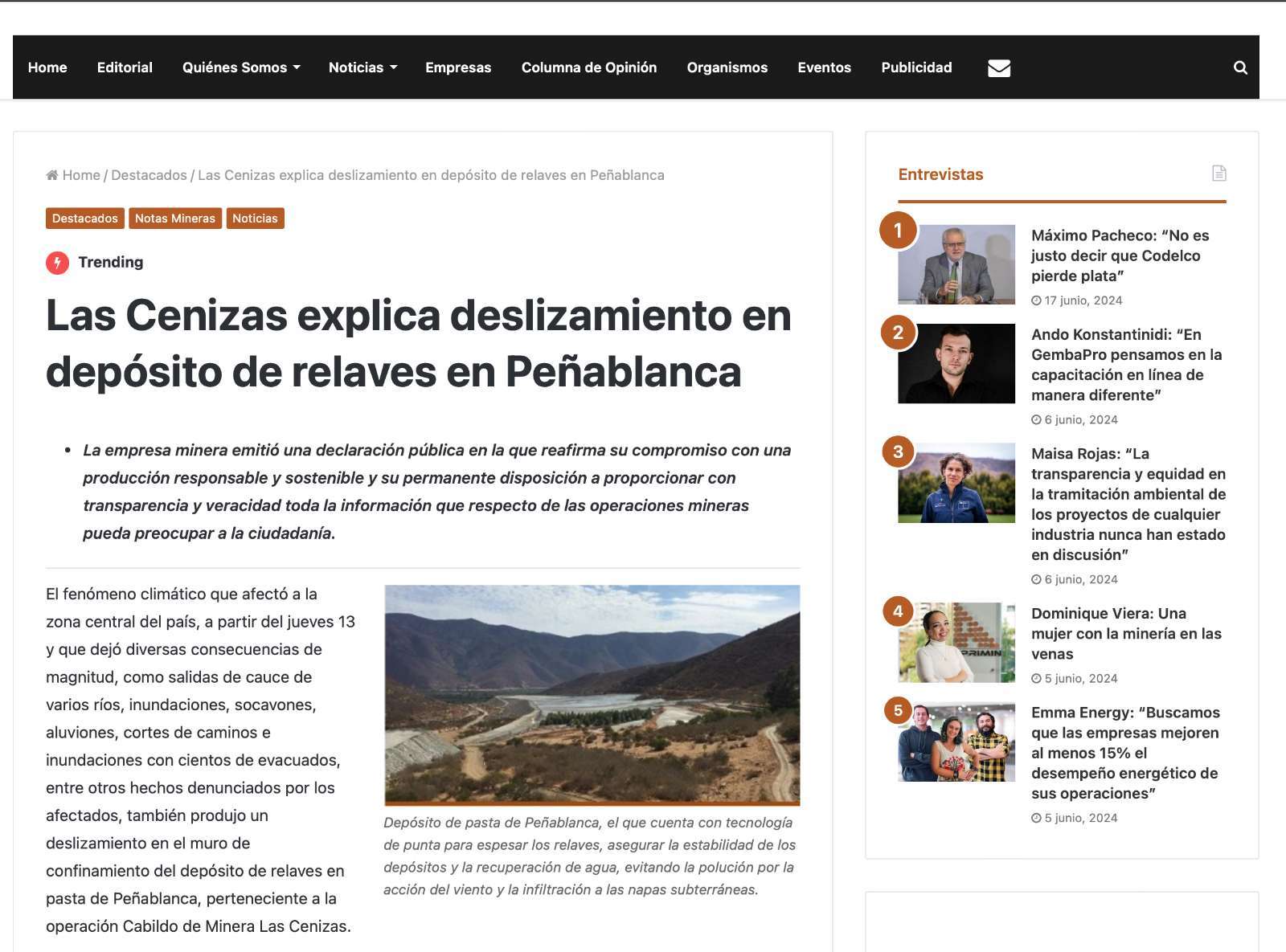Expand the Quiénes Somos dropdown menu
The image size is (1286, 952).
[x=241, y=67]
